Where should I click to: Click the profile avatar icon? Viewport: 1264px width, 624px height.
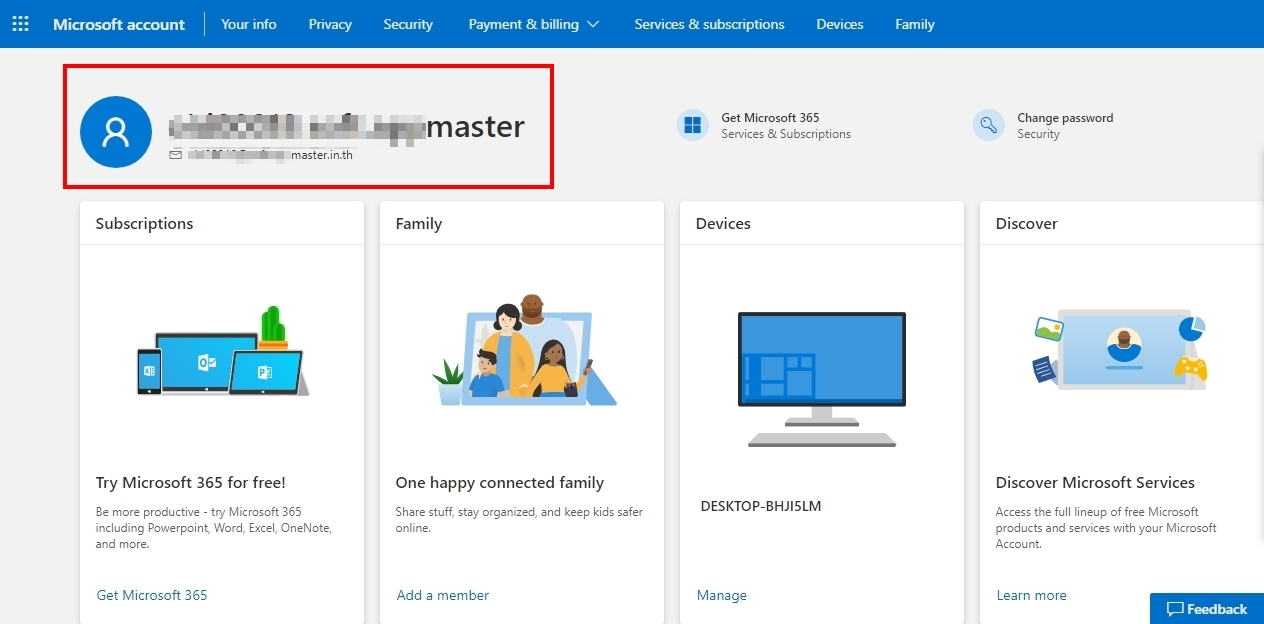coord(116,132)
